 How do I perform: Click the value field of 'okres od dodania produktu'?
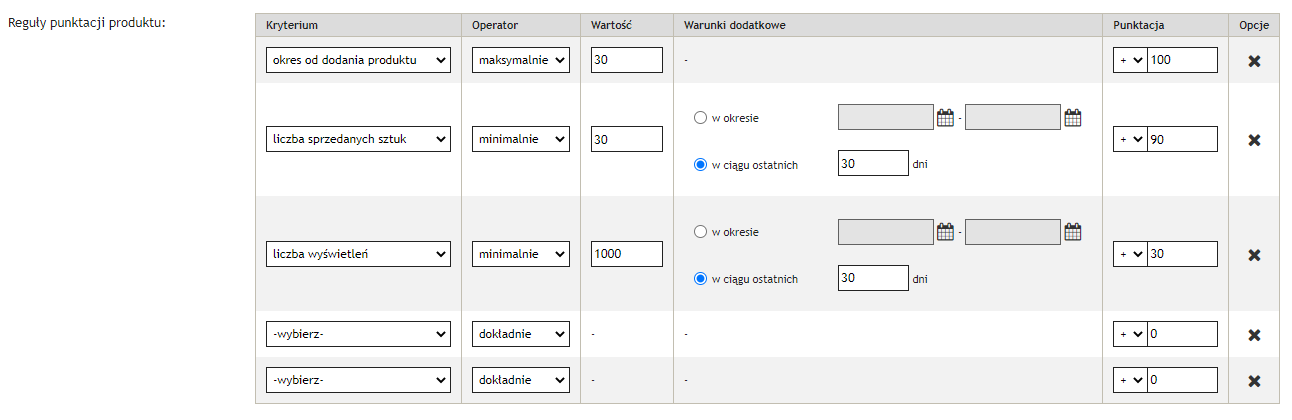tap(626, 60)
